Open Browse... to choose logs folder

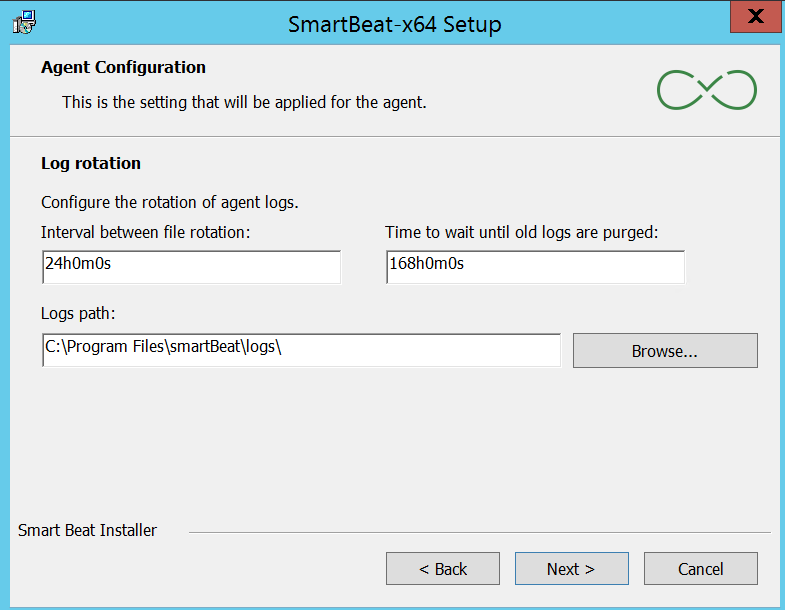point(665,351)
